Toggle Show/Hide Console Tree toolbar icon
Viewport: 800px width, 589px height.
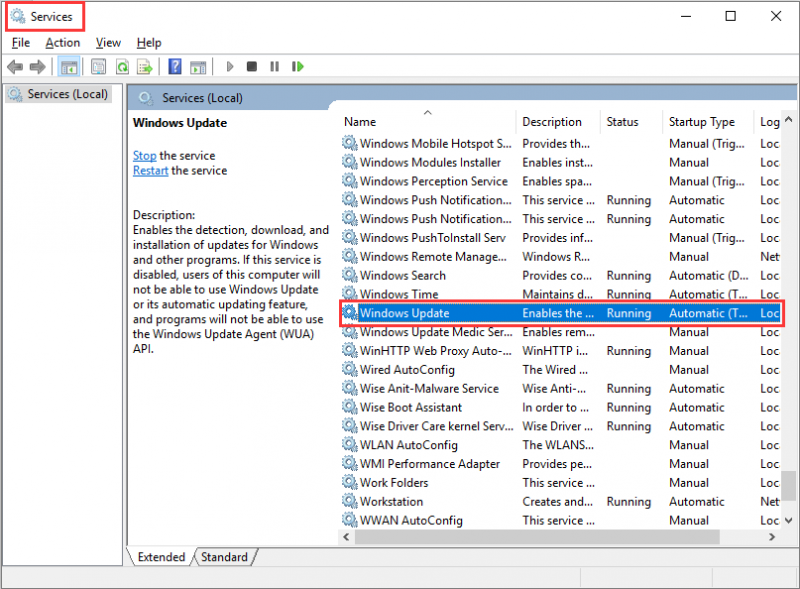click(x=69, y=67)
